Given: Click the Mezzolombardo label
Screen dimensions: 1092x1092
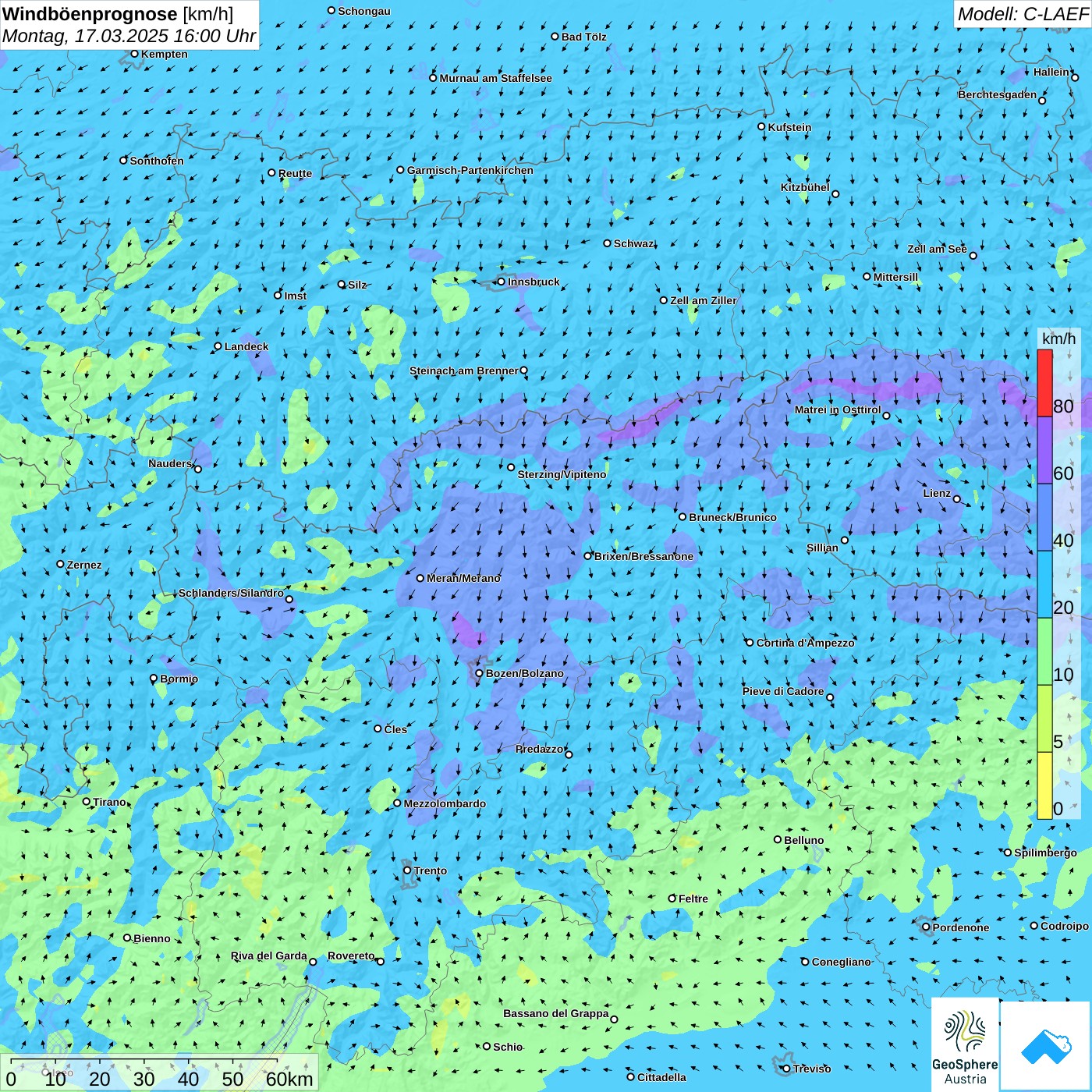Looking at the screenshot, I should (445, 803).
